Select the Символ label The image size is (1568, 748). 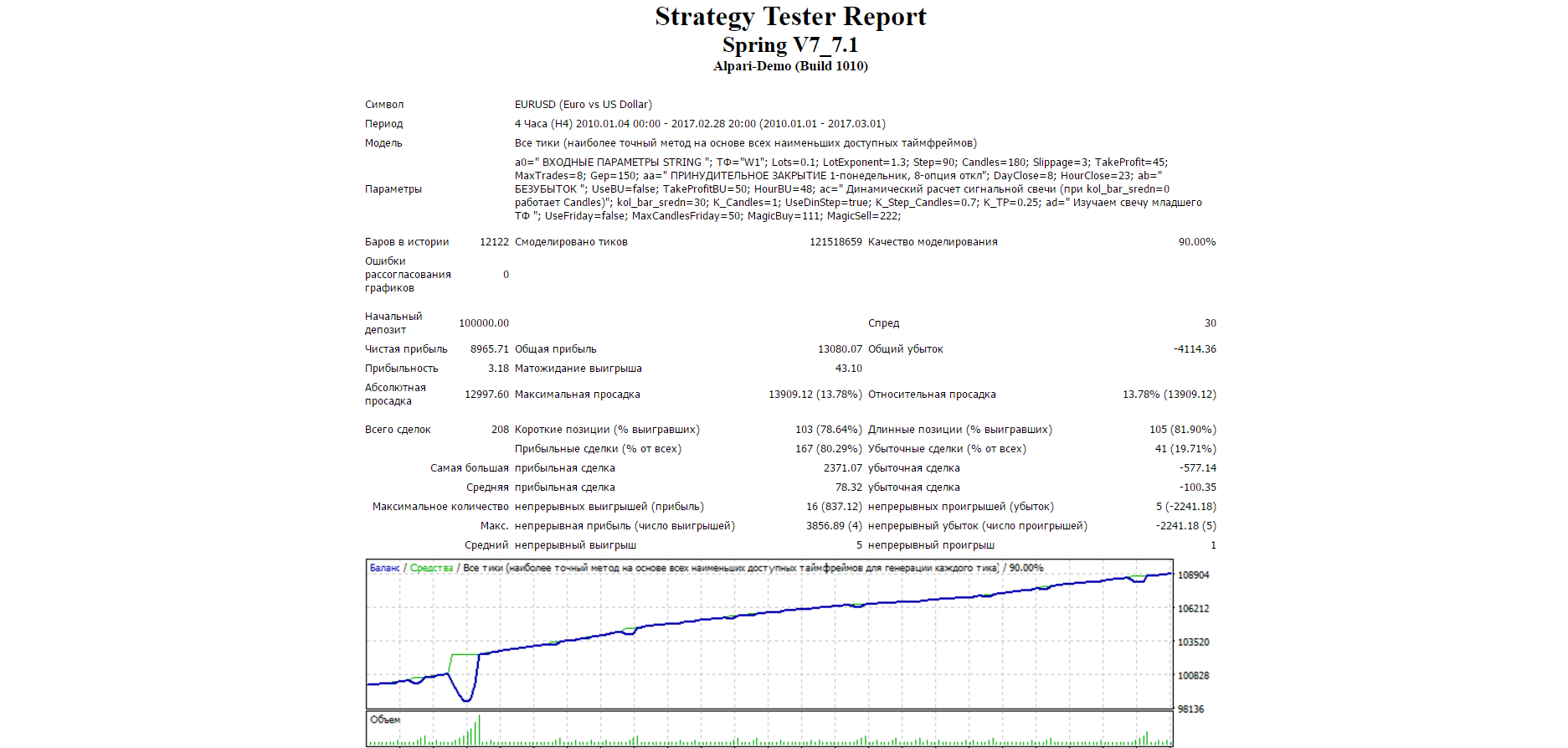(384, 105)
